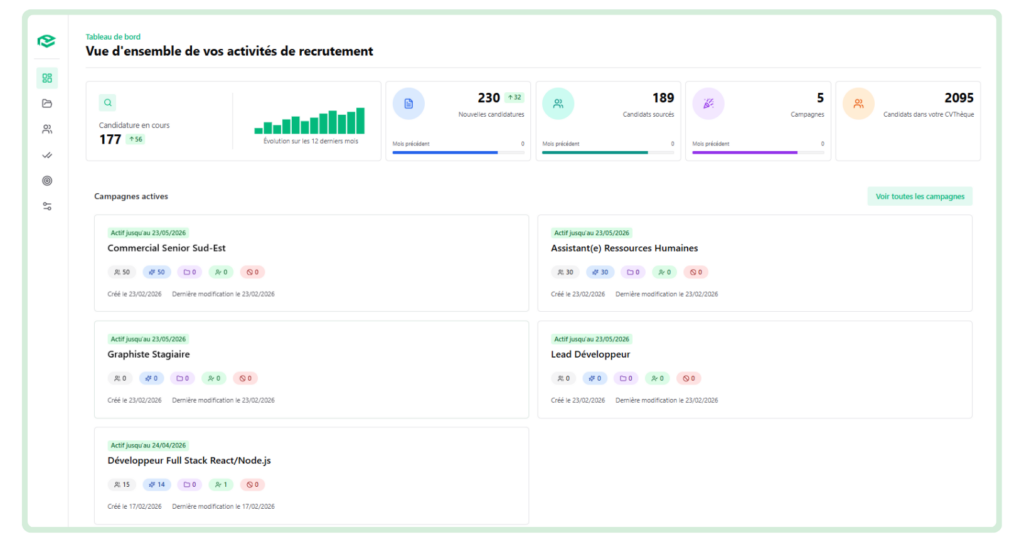Click the orange people icon for CVThèque

point(858,103)
